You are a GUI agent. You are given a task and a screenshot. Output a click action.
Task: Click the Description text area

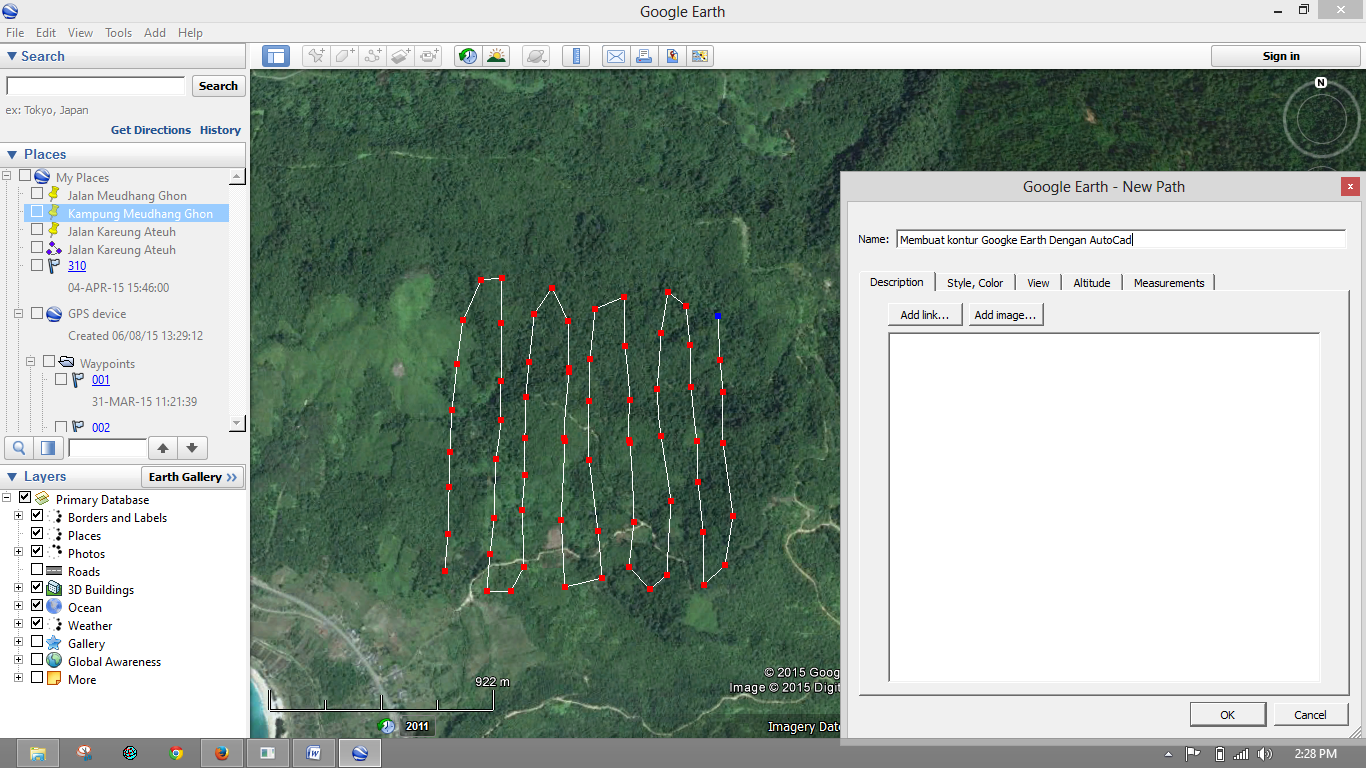tap(1104, 507)
